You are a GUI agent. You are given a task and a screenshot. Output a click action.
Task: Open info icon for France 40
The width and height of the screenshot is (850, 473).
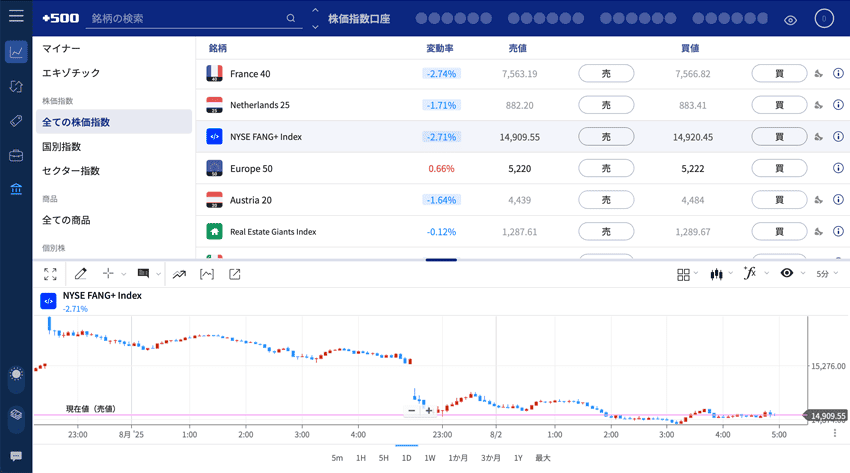click(838, 73)
